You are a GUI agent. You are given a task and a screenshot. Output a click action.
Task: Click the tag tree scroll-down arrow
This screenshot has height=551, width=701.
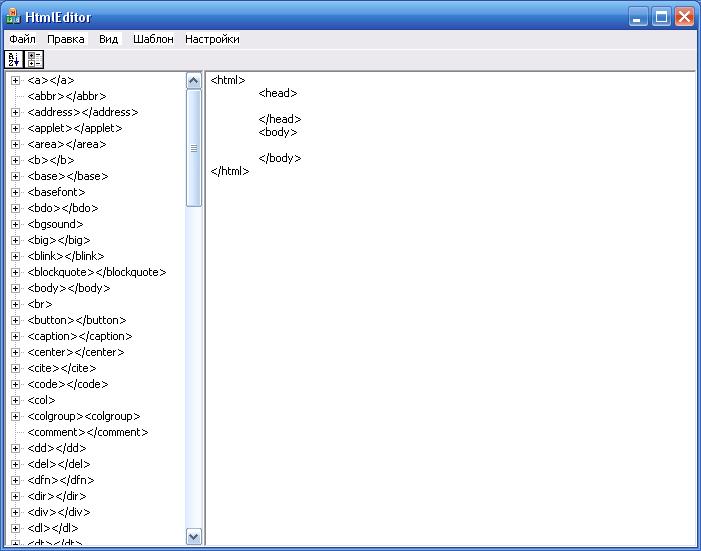click(194, 536)
